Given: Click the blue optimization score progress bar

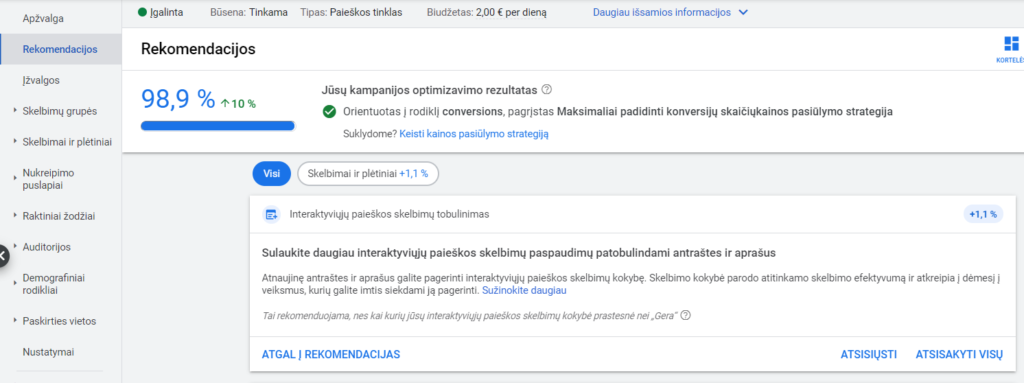Looking at the screenshot, I should click(217, 126).
